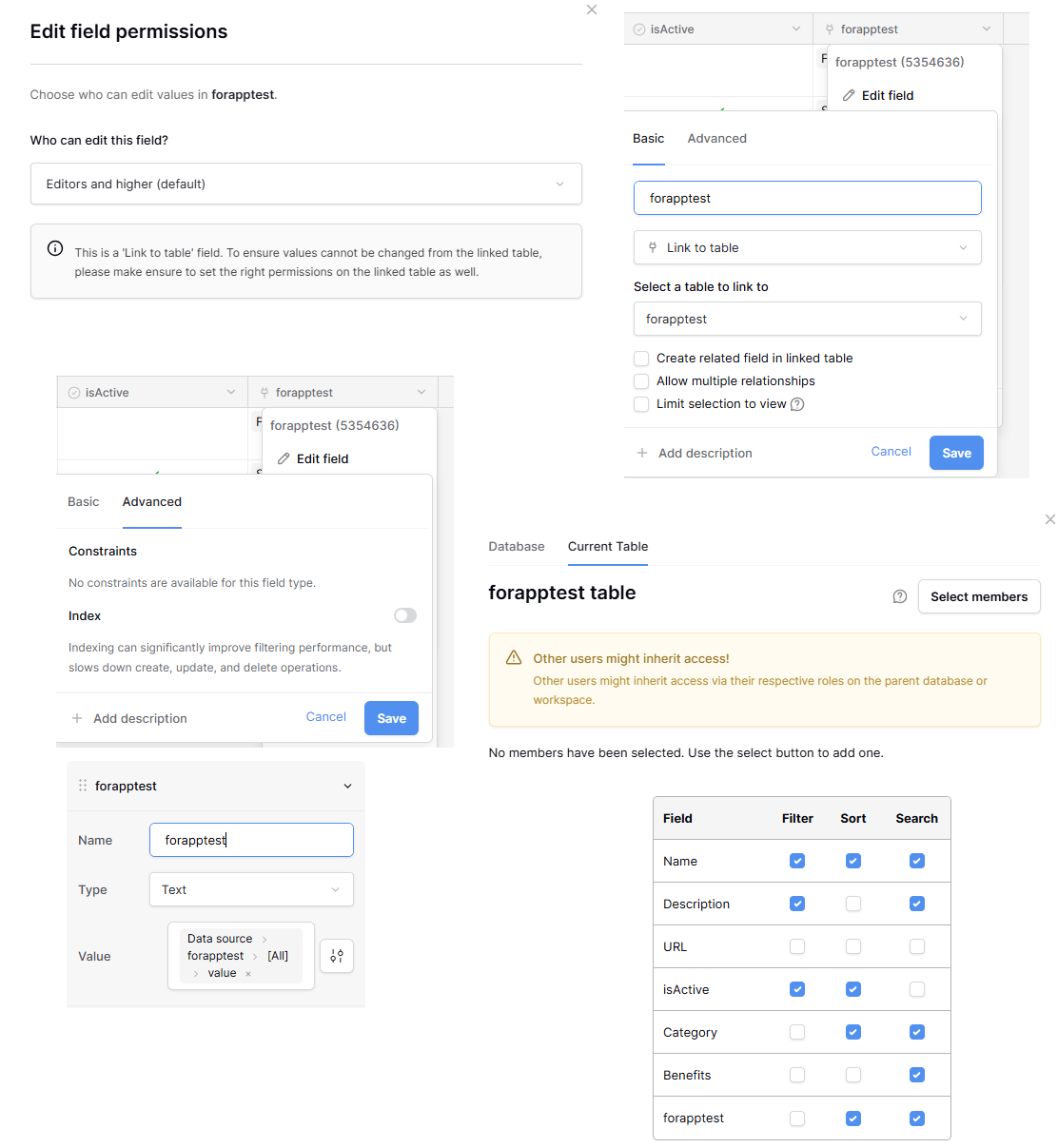Click Cancel in the Advanced field panel
This screenshot has width=1058, height=1148.
coord(325,717)
